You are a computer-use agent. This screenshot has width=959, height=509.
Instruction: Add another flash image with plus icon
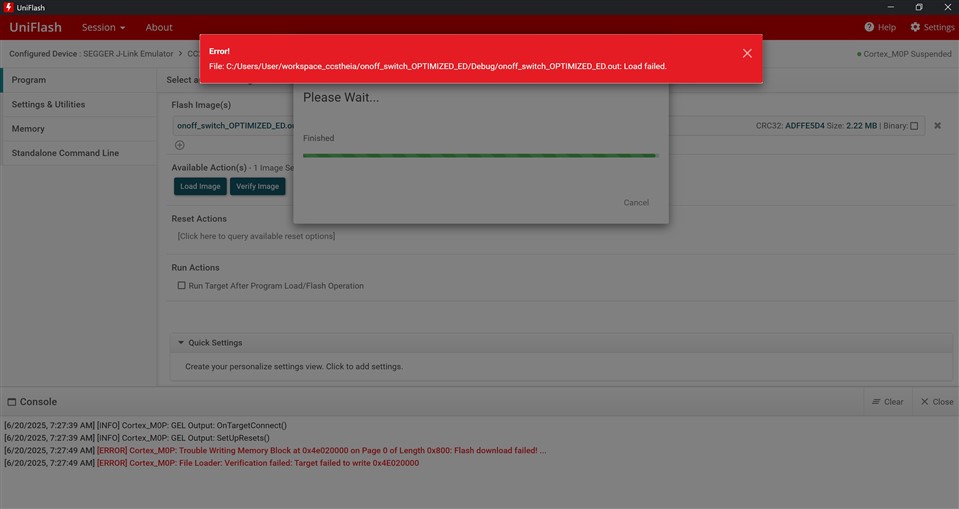[180, 145]
